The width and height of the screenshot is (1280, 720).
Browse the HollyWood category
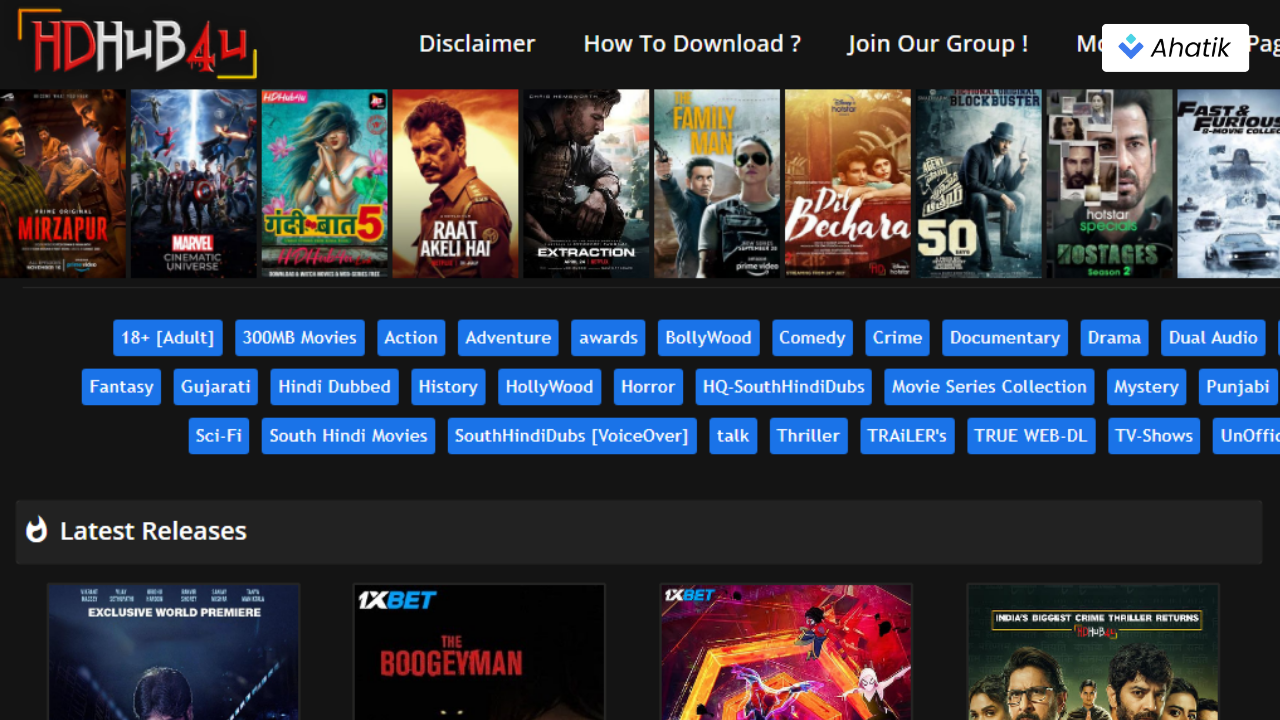[549, 387]
